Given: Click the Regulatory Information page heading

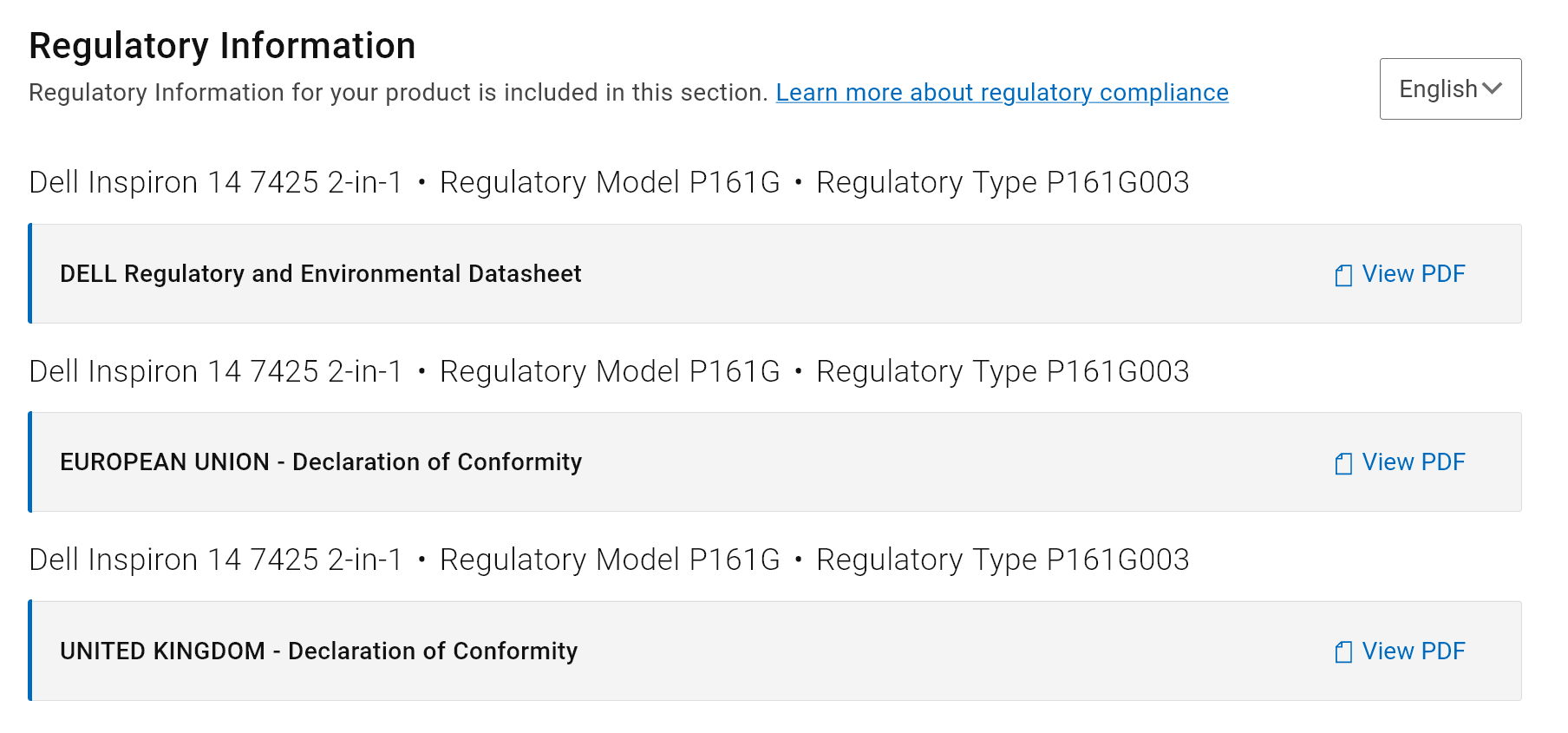Looking at the screenshot, I should [222, 46].
